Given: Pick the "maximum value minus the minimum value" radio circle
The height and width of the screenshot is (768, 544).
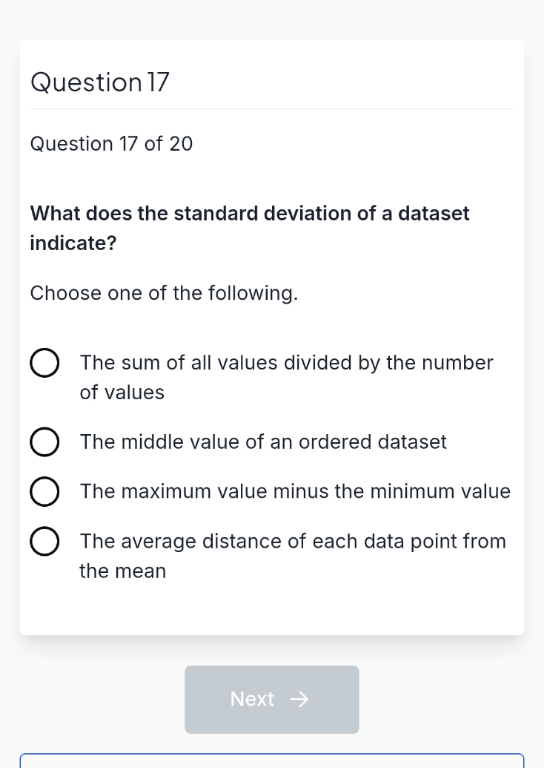Looking at the screenshot, I should point(45,491).
